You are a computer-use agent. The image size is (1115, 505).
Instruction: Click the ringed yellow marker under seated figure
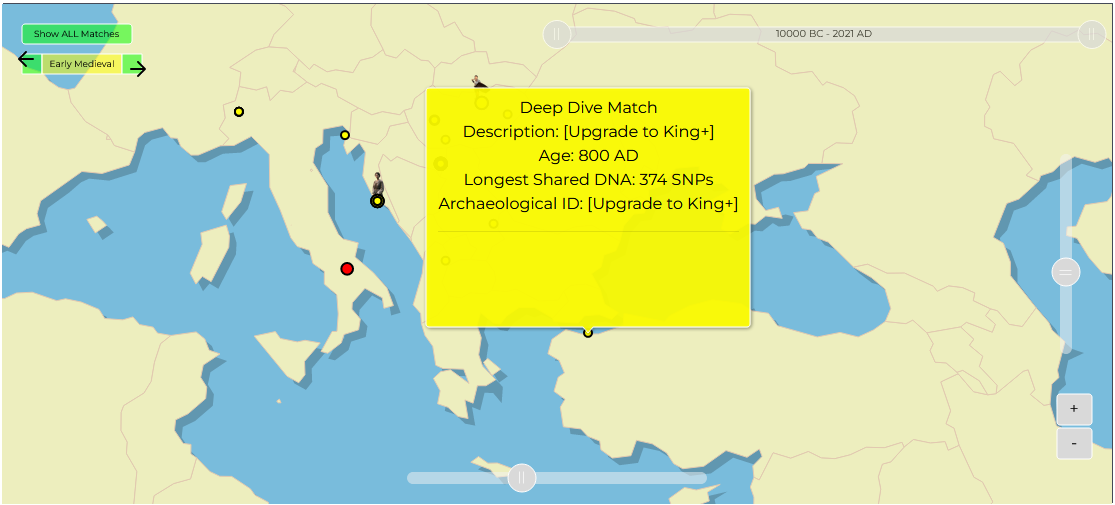click(x=377, y=201)
